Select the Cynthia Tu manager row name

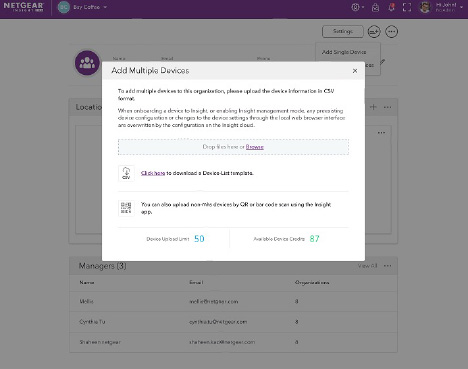92,322
